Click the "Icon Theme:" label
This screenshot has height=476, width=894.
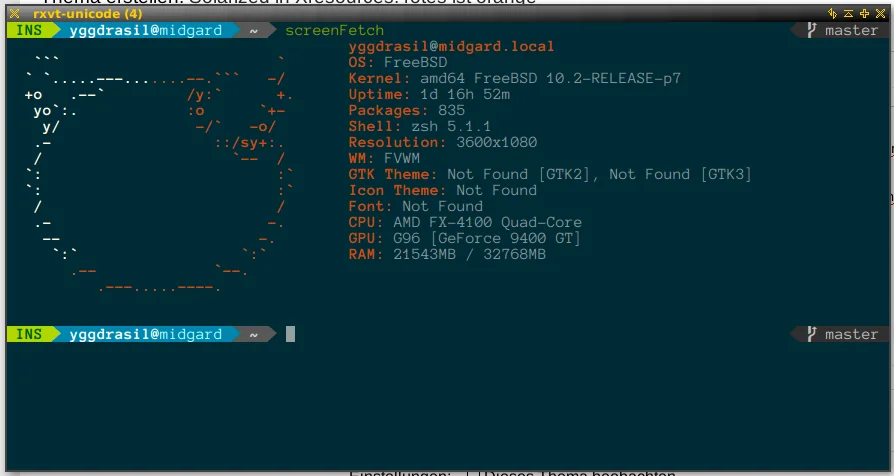[397, 190]
